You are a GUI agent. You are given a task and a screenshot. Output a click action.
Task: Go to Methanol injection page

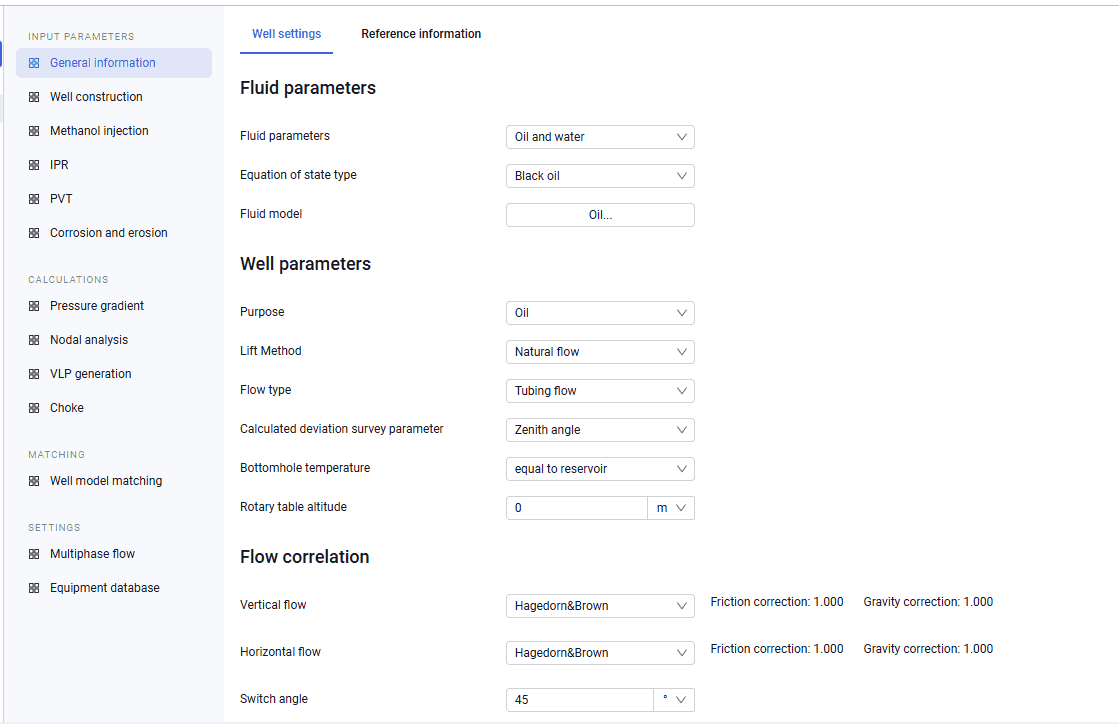click(114, 131)
